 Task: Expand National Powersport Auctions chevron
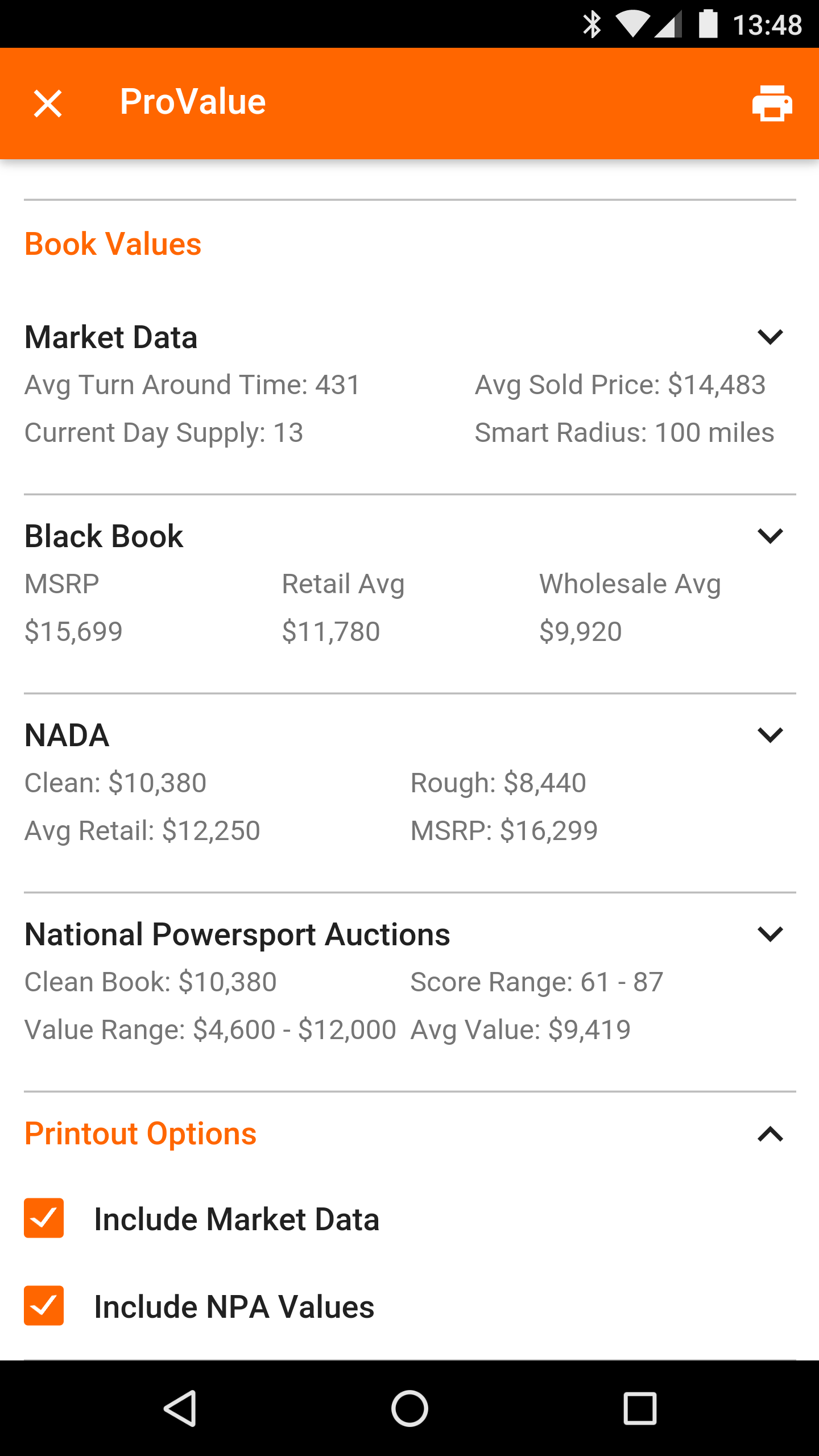click(771, 934)
